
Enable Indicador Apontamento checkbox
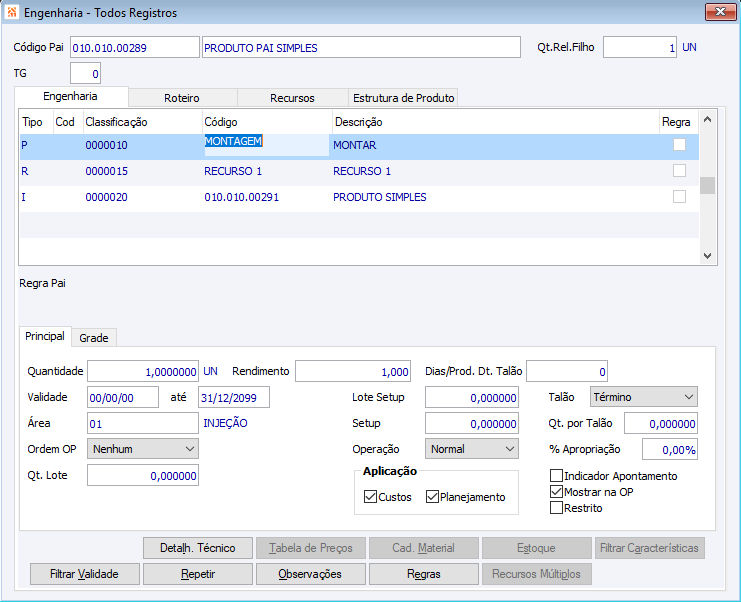tap(557, 476)
